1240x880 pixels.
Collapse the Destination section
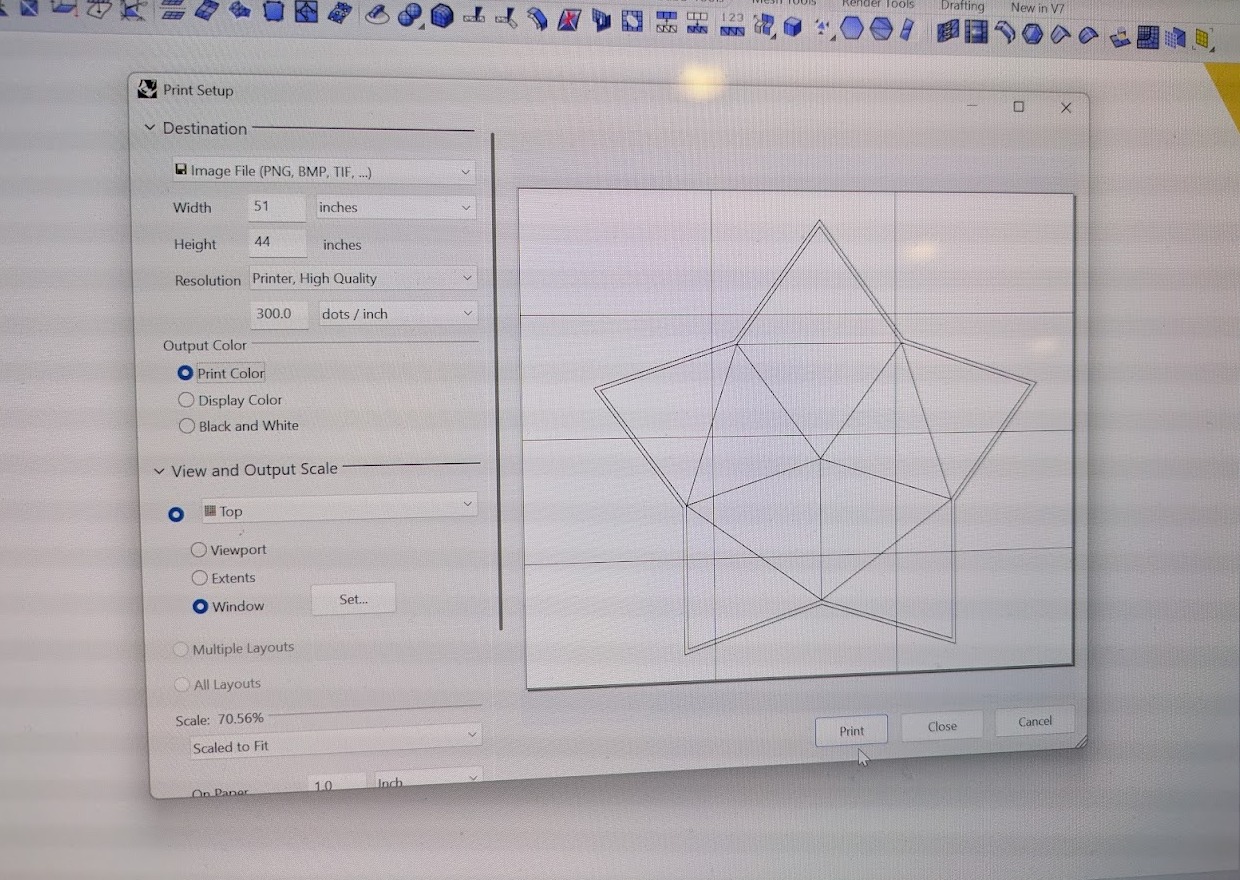150,128
